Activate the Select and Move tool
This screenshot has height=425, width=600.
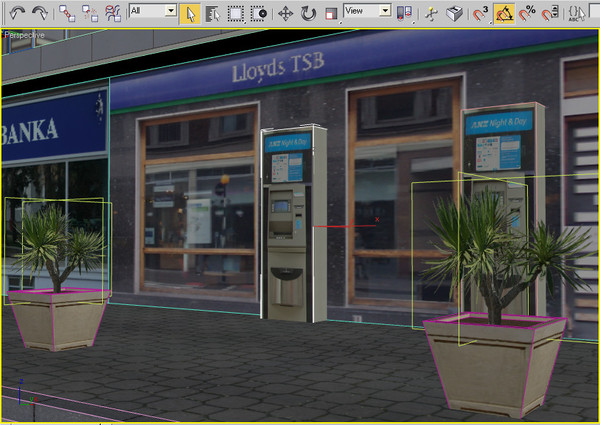coord(285,14)
